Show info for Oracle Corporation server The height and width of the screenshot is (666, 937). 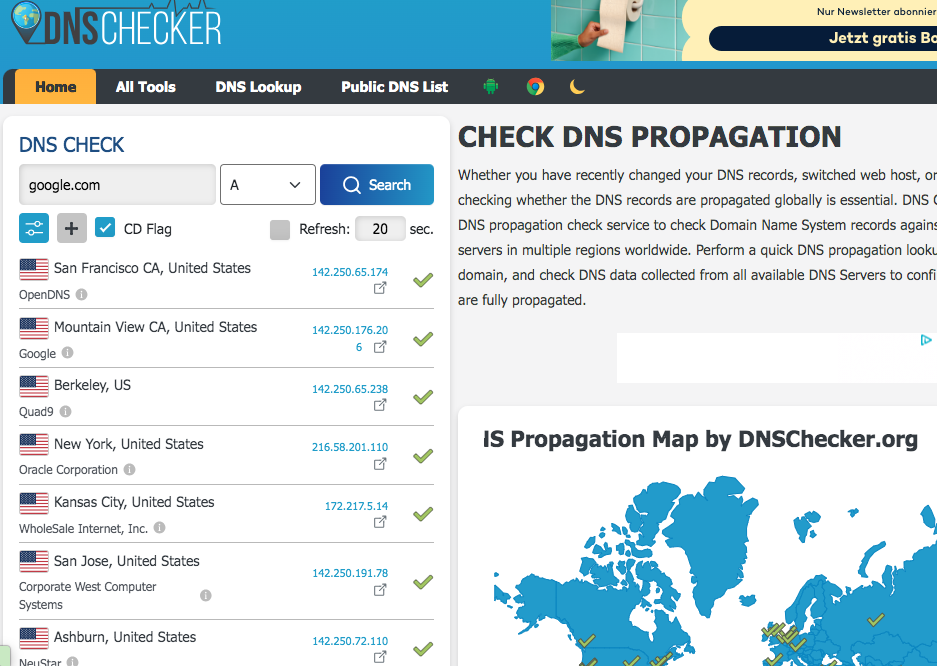pos(130,469)
